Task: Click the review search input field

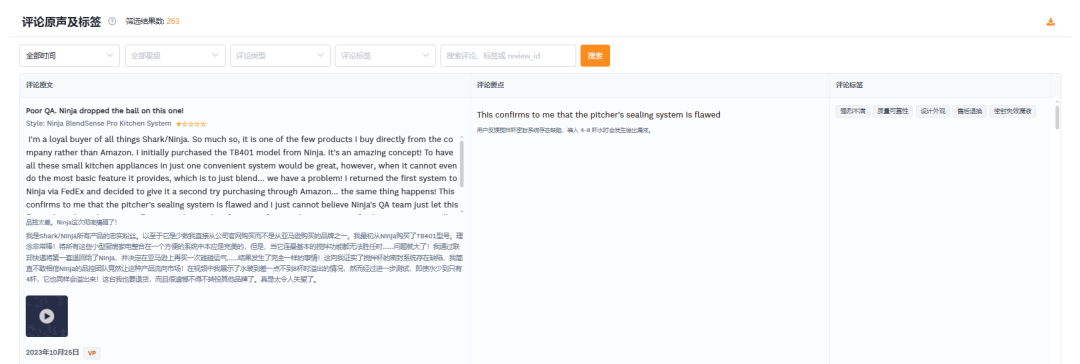Action: point(508,56)
